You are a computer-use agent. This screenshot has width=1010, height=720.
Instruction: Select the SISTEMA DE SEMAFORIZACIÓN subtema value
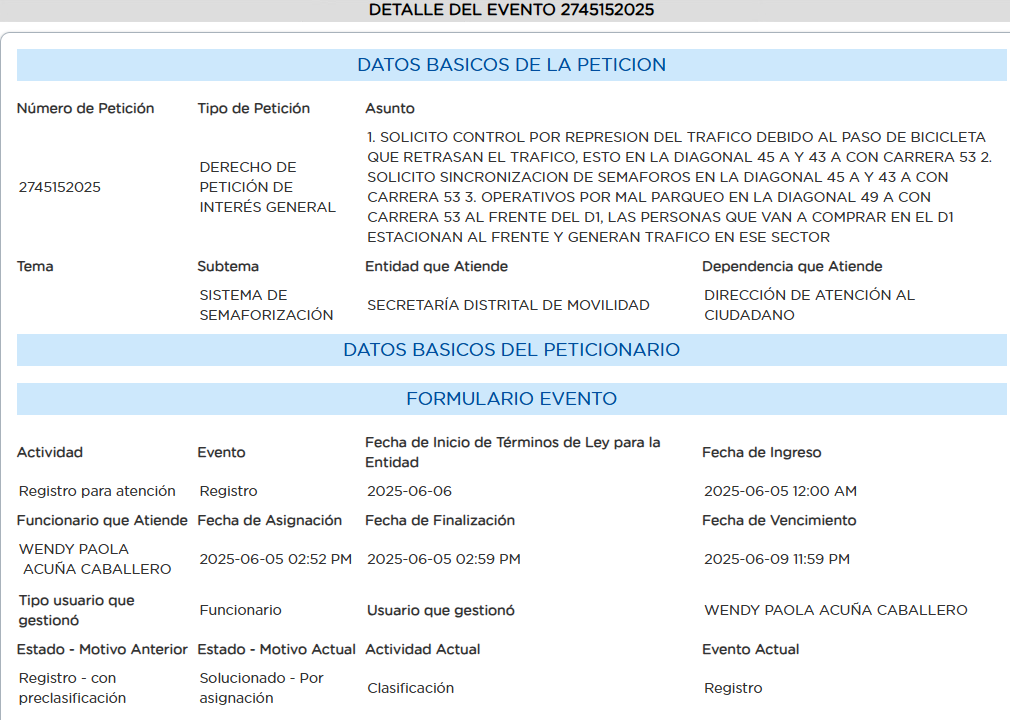(x=266, y=305)
